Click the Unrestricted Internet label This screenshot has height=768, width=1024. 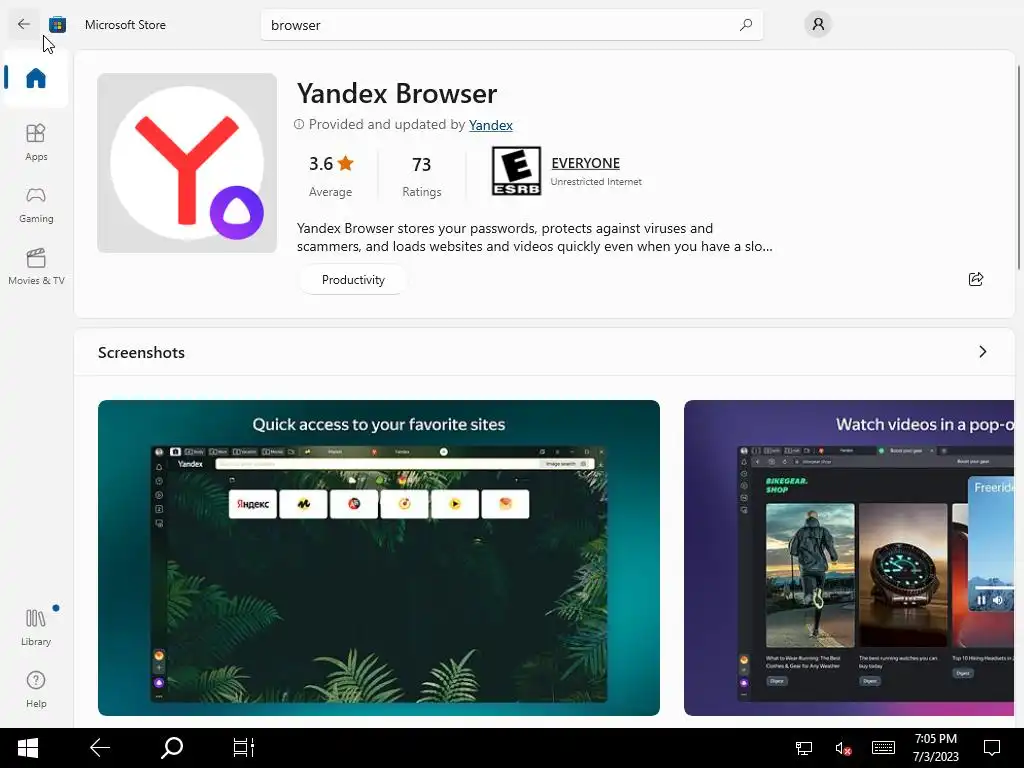tap(596, 182)
